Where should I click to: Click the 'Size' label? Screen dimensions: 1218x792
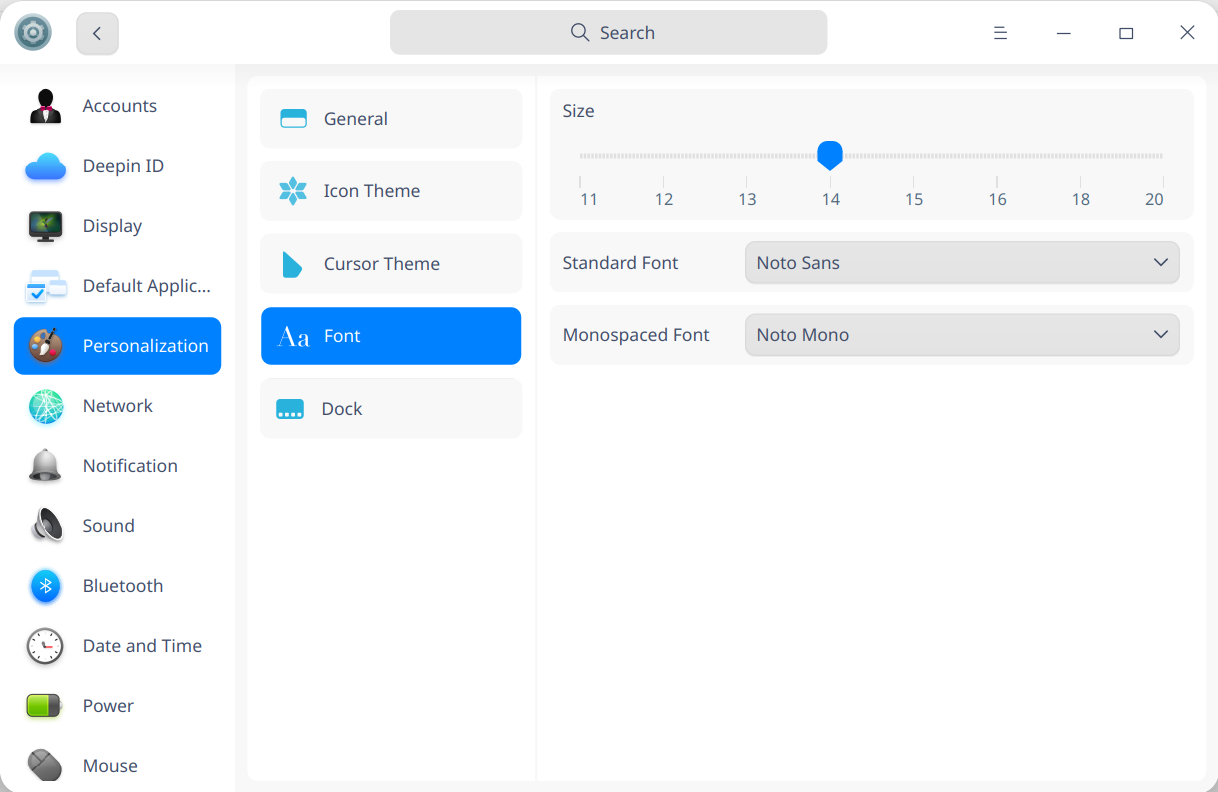[x=578, y=111]
